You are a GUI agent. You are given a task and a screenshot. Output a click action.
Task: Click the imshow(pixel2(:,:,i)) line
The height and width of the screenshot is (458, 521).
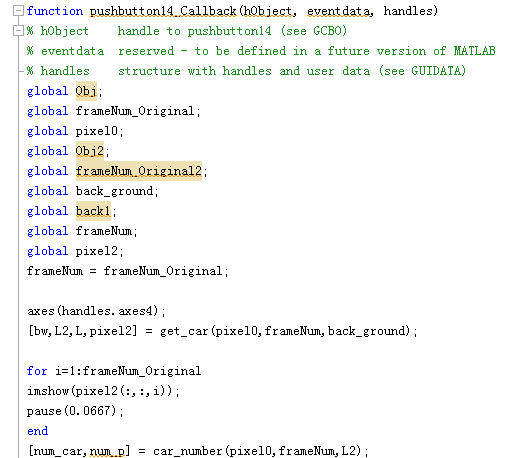103,391
